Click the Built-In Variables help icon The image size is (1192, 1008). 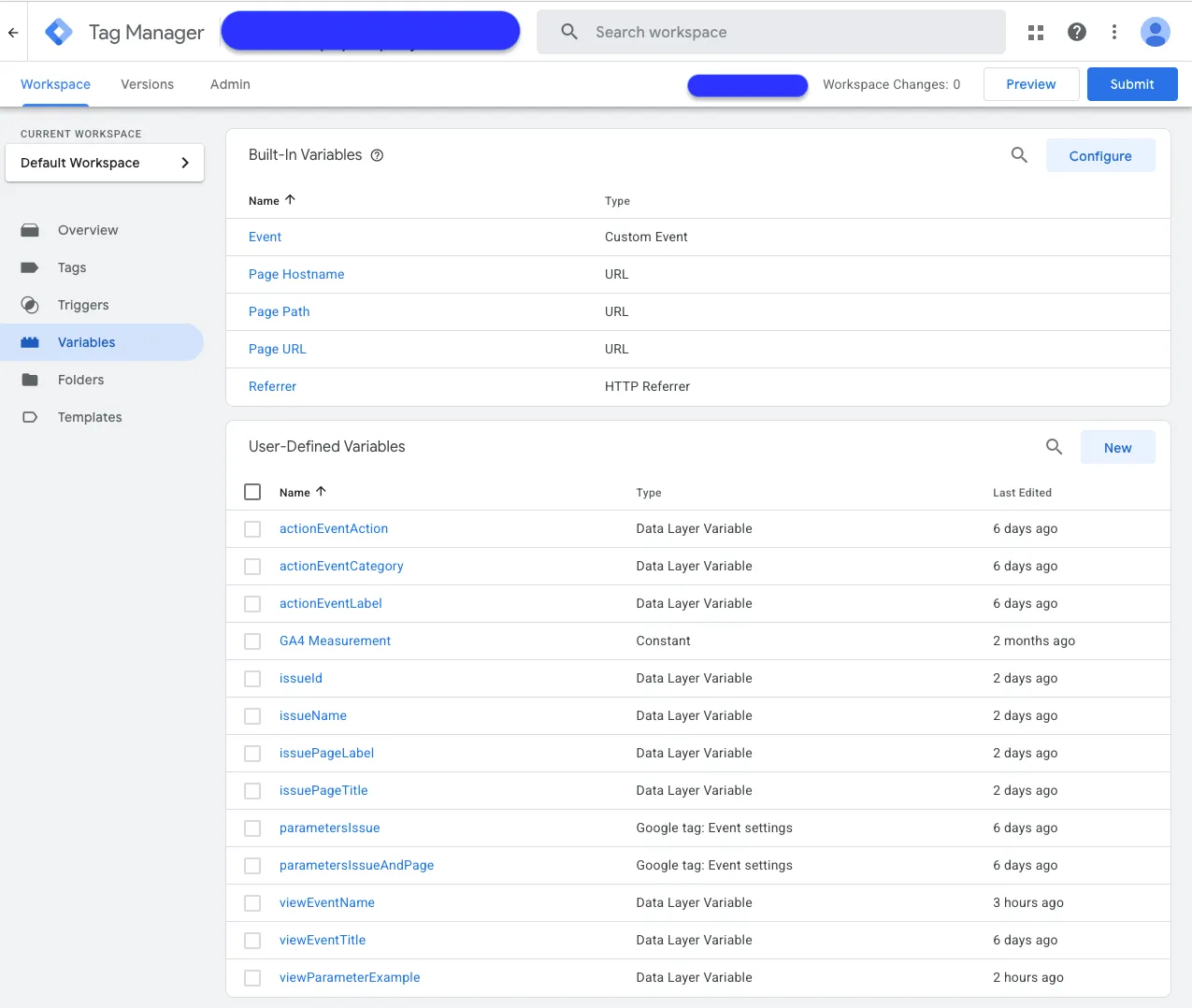click(x=378, y=155)
